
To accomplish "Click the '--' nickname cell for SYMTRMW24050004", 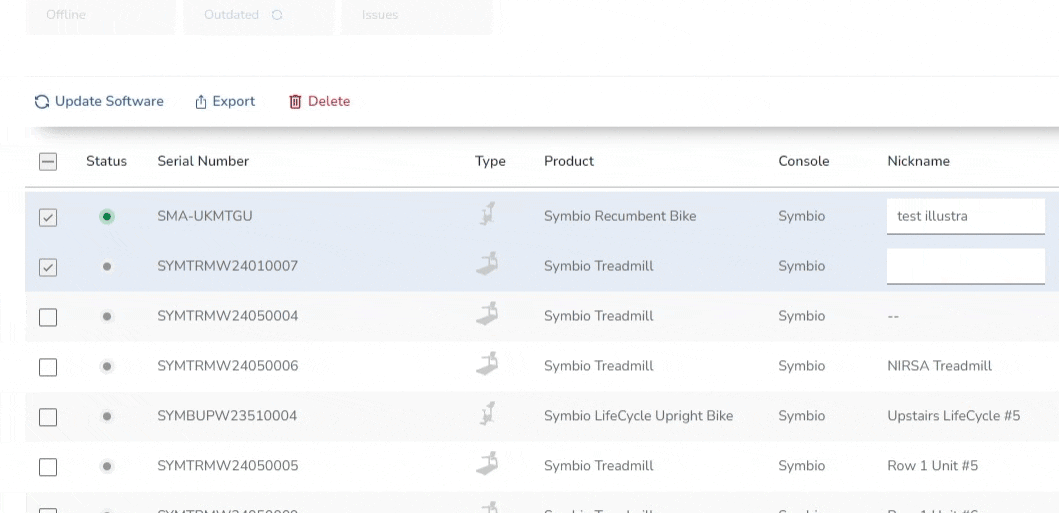I will pyautogui.click(x=893, y=317).
